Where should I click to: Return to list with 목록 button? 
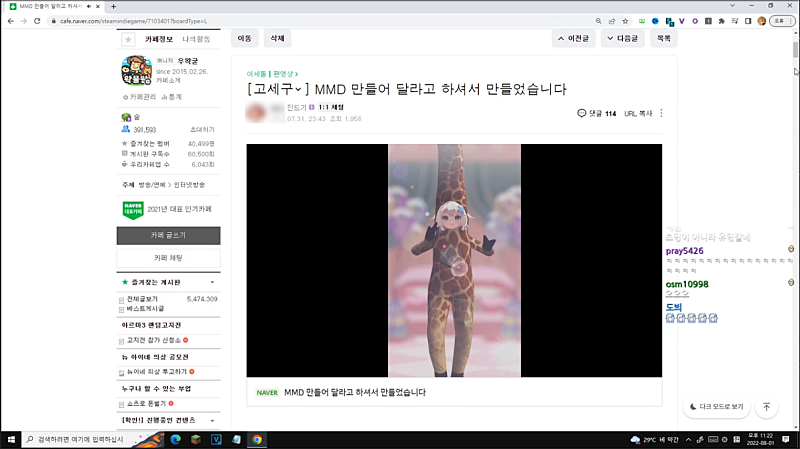tap(664, 38)
